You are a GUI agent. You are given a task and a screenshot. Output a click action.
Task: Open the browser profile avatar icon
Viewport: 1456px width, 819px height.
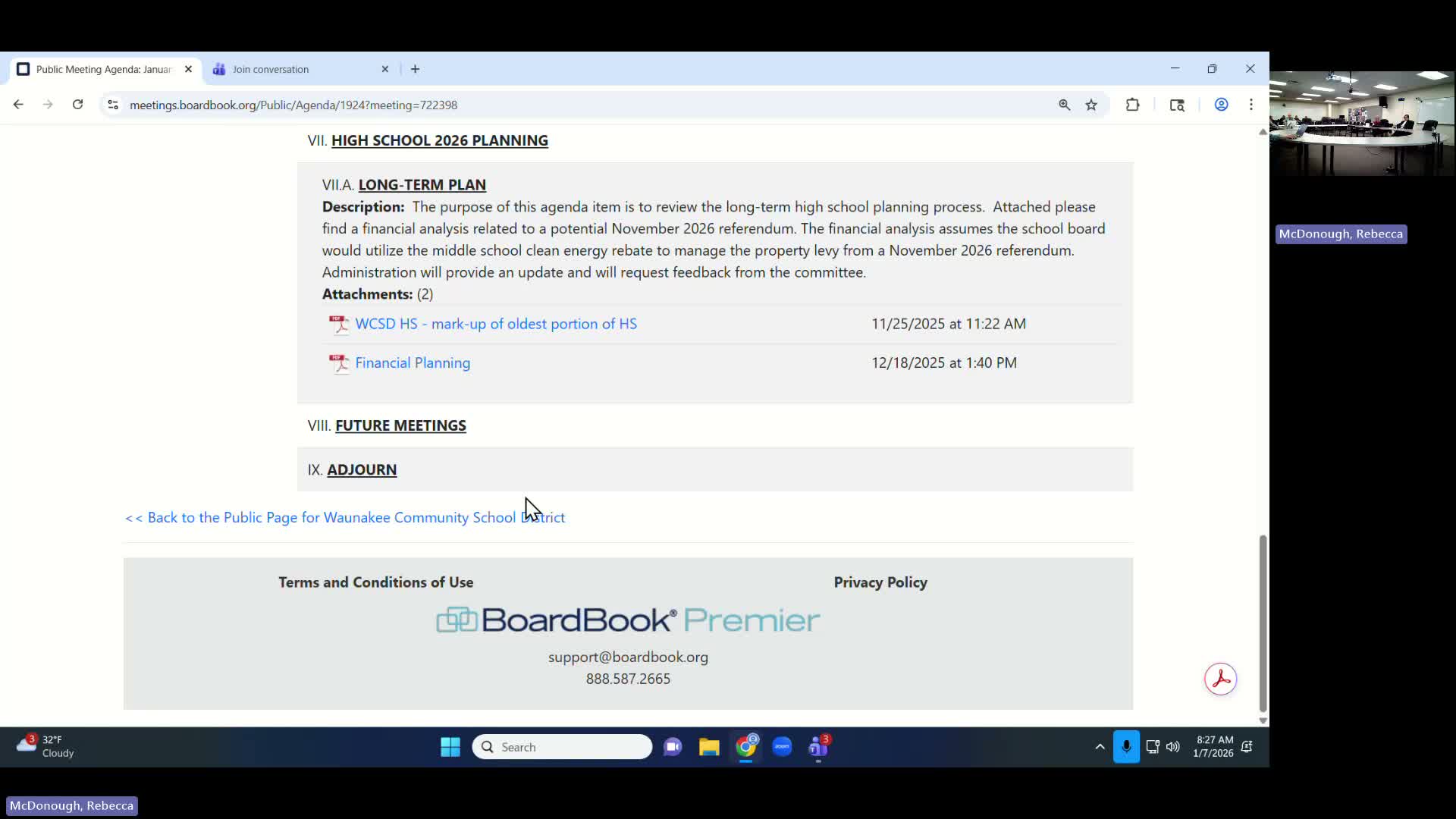pos(1221,105)
